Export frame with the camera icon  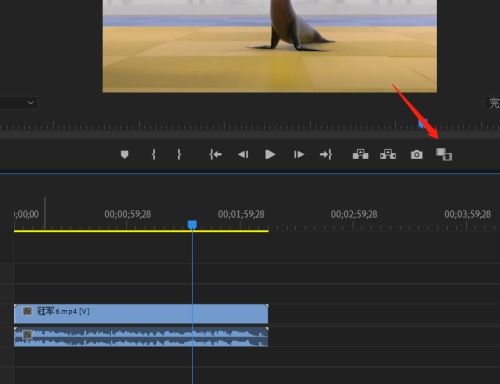(417, 155)
